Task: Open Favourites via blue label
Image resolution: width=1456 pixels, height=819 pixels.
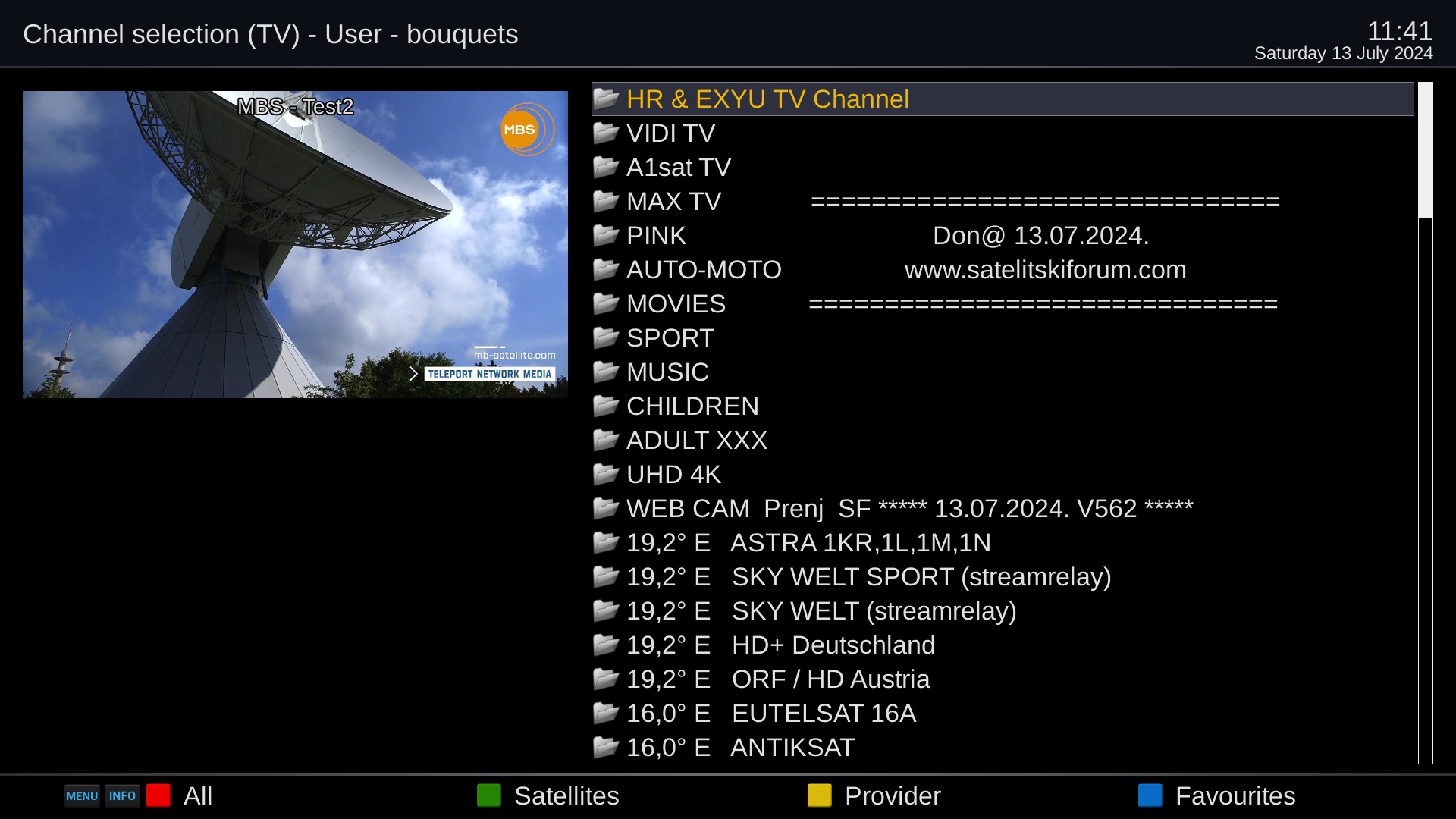Action: [1235, 795]
